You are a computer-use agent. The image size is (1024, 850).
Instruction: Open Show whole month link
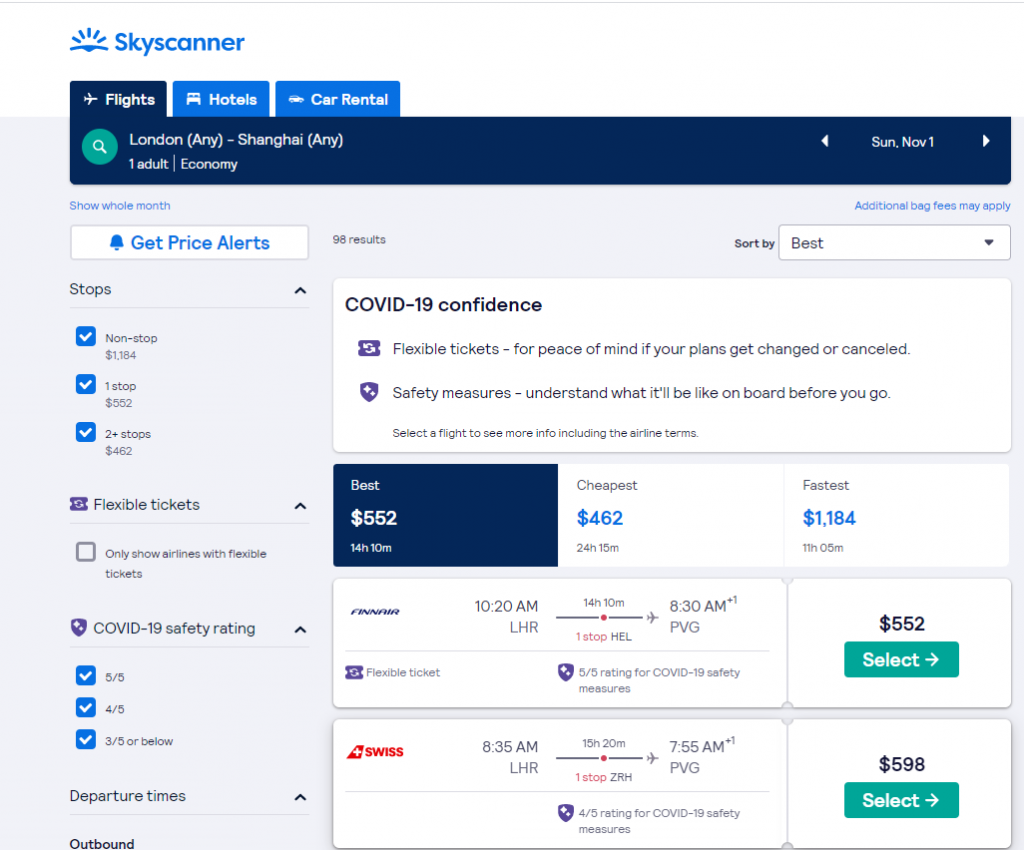point(120,206)
